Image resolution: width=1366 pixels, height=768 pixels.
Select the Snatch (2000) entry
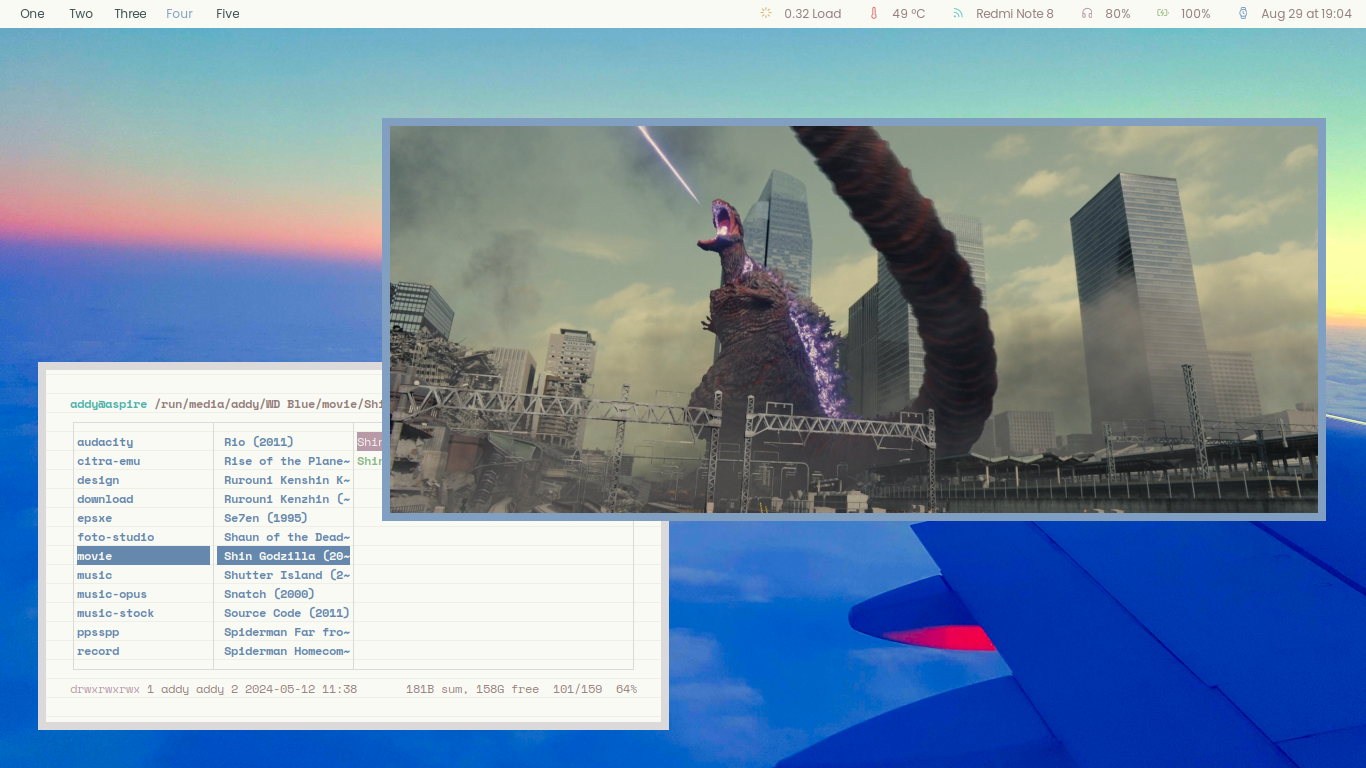(x=269, y=594)
